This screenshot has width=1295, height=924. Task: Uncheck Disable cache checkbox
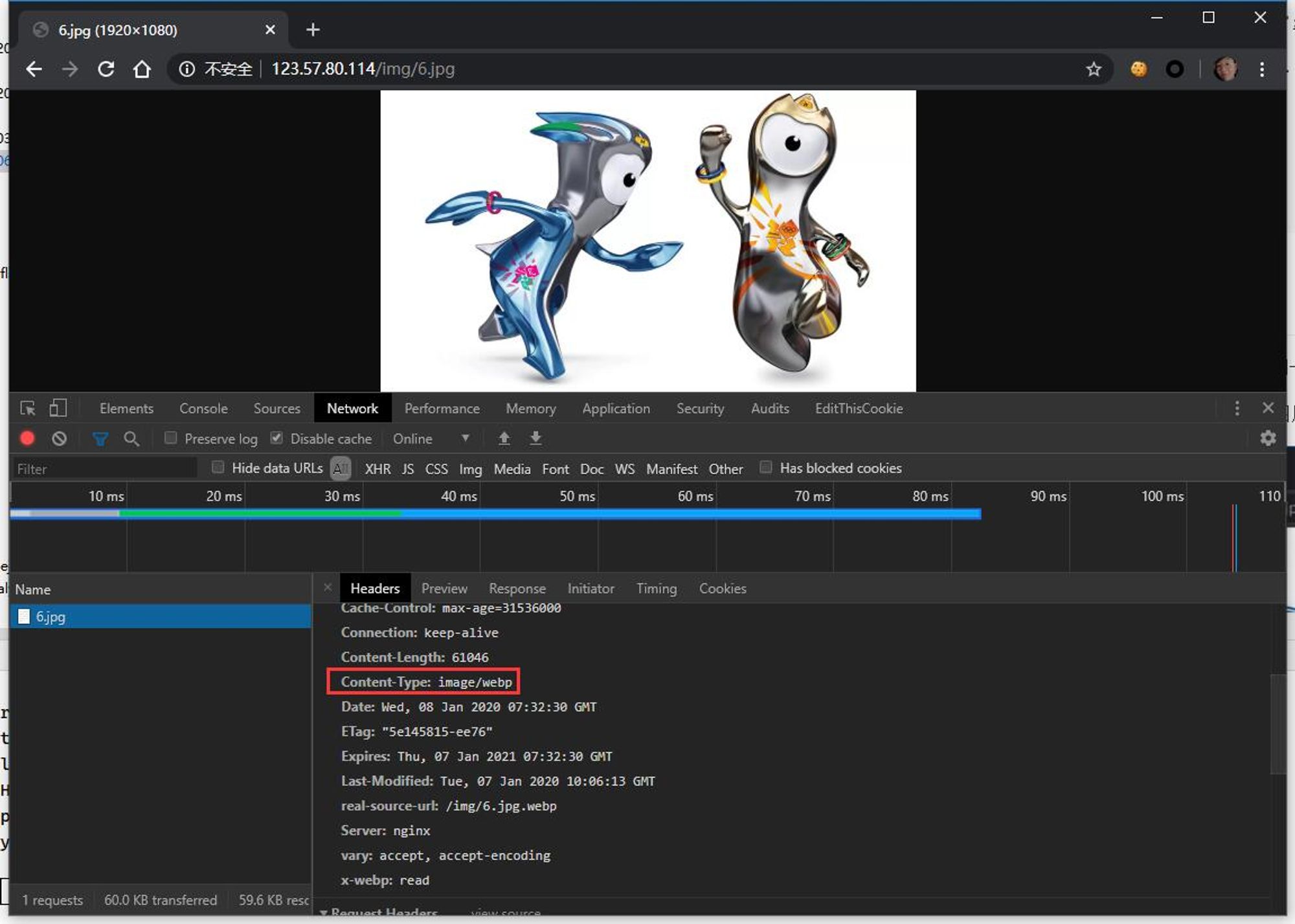pos(276,438)
